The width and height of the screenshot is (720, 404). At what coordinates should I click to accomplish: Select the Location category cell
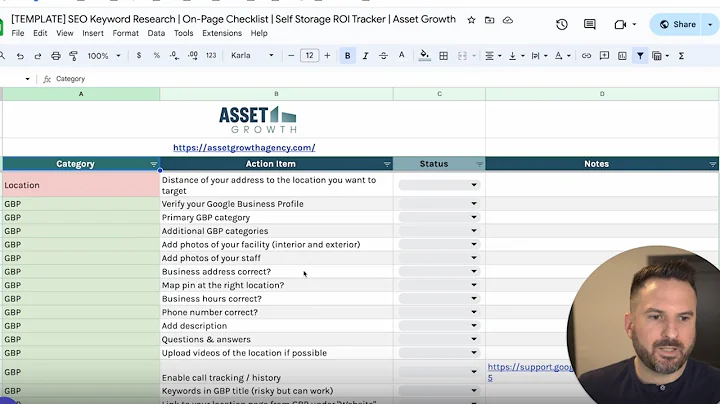(x=81, y=185)
